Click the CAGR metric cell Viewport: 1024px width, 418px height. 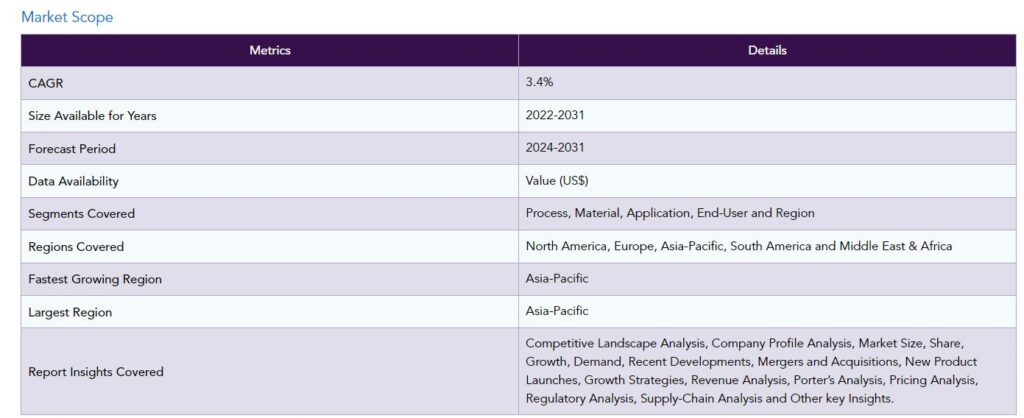click(x=46, y=83)
